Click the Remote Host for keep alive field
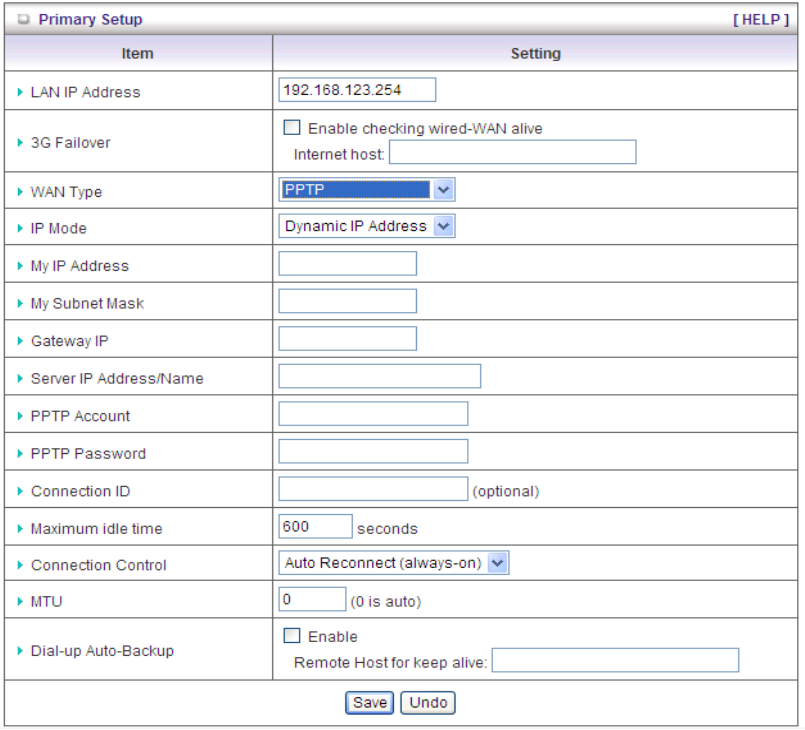 [615, 660]
